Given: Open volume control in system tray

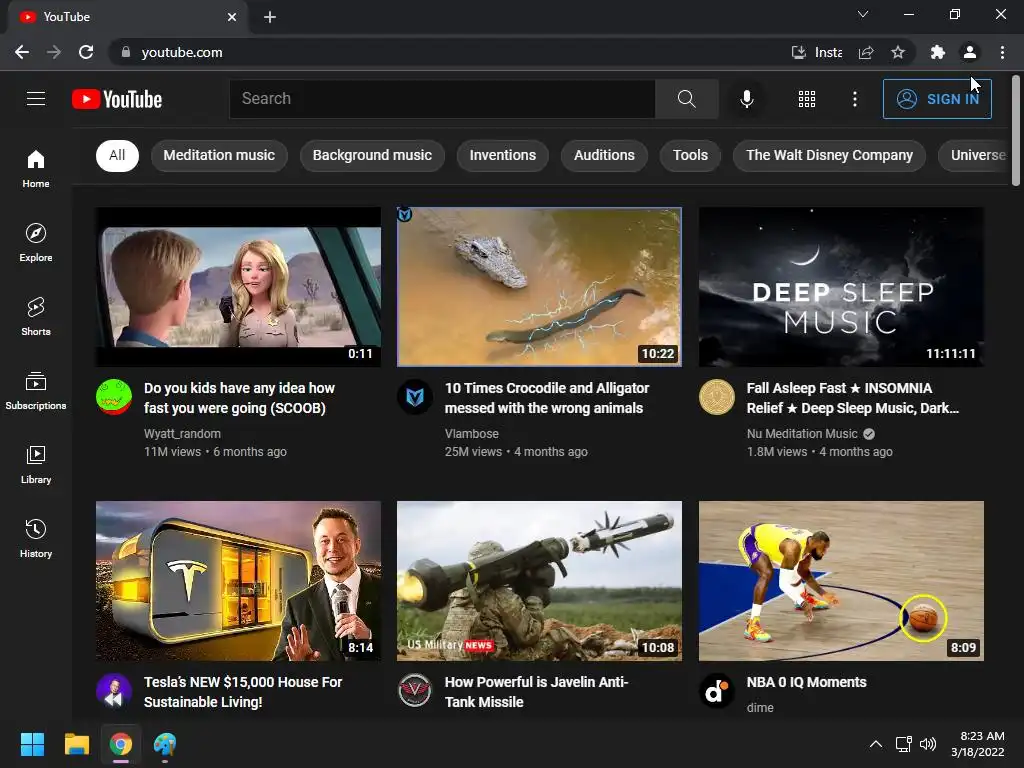Looking at the screenshot, I should tap(927, 744).
